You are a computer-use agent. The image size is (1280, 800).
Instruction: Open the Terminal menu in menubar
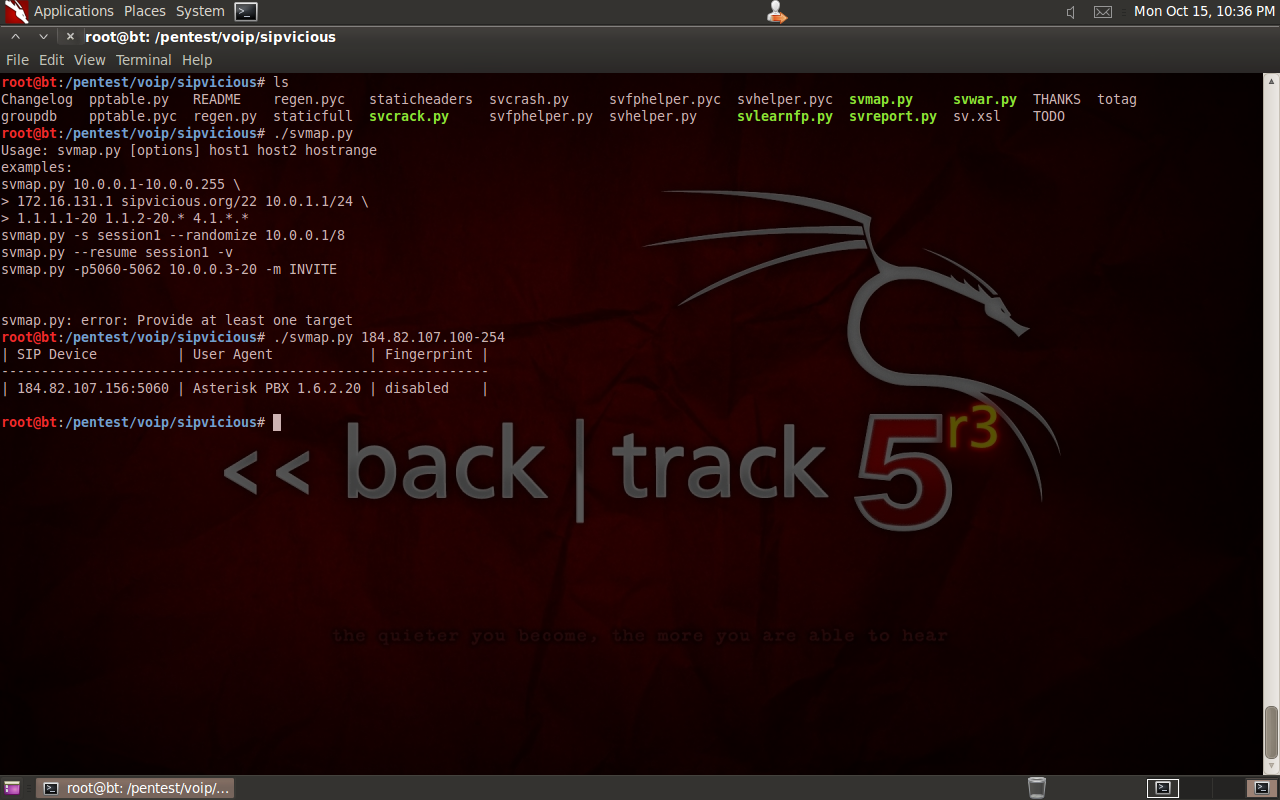tap(144, 60)
